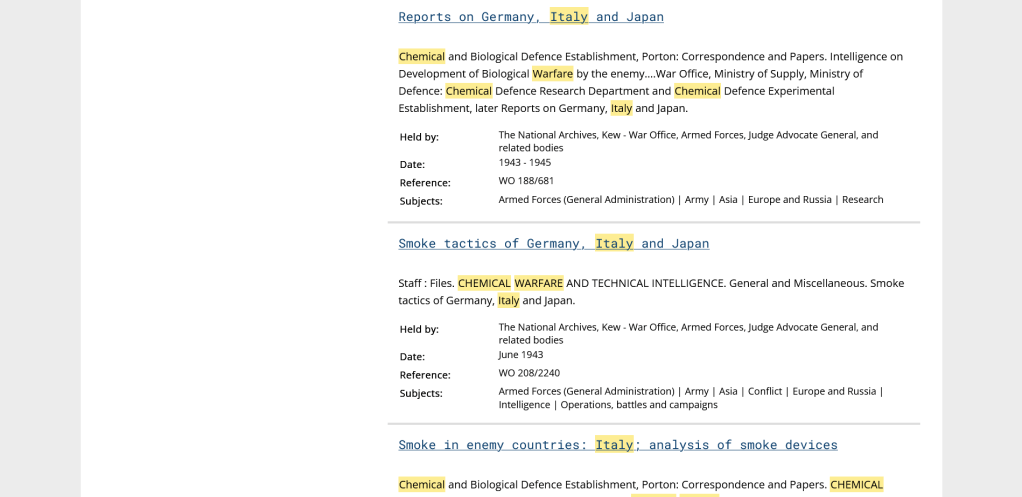Click "Reference:" label in Smoke tactics result
Screen dimensions: 1022x497
coord(425,375)
